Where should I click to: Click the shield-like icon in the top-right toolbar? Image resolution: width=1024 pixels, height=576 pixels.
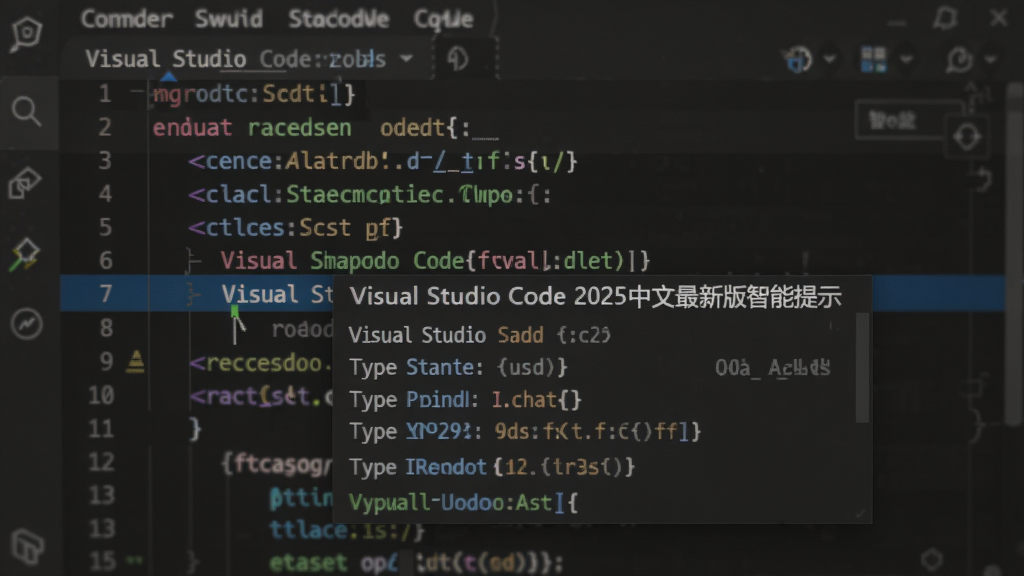click(798, 59)
